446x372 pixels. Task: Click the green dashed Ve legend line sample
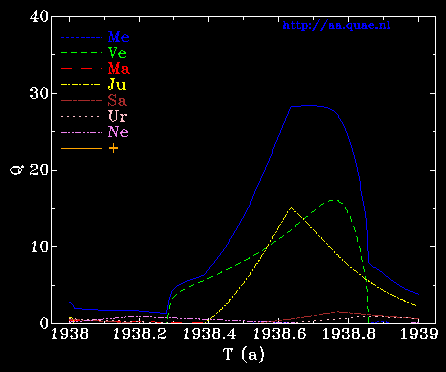point(81,53)
